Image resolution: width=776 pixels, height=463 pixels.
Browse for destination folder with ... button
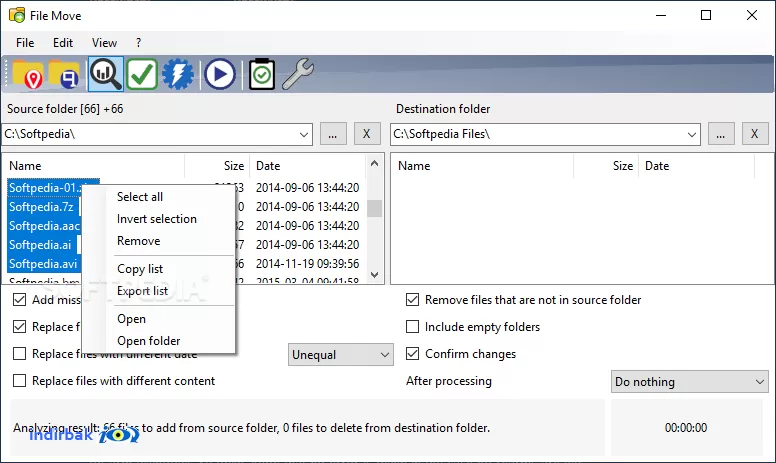tap(721, 134)
